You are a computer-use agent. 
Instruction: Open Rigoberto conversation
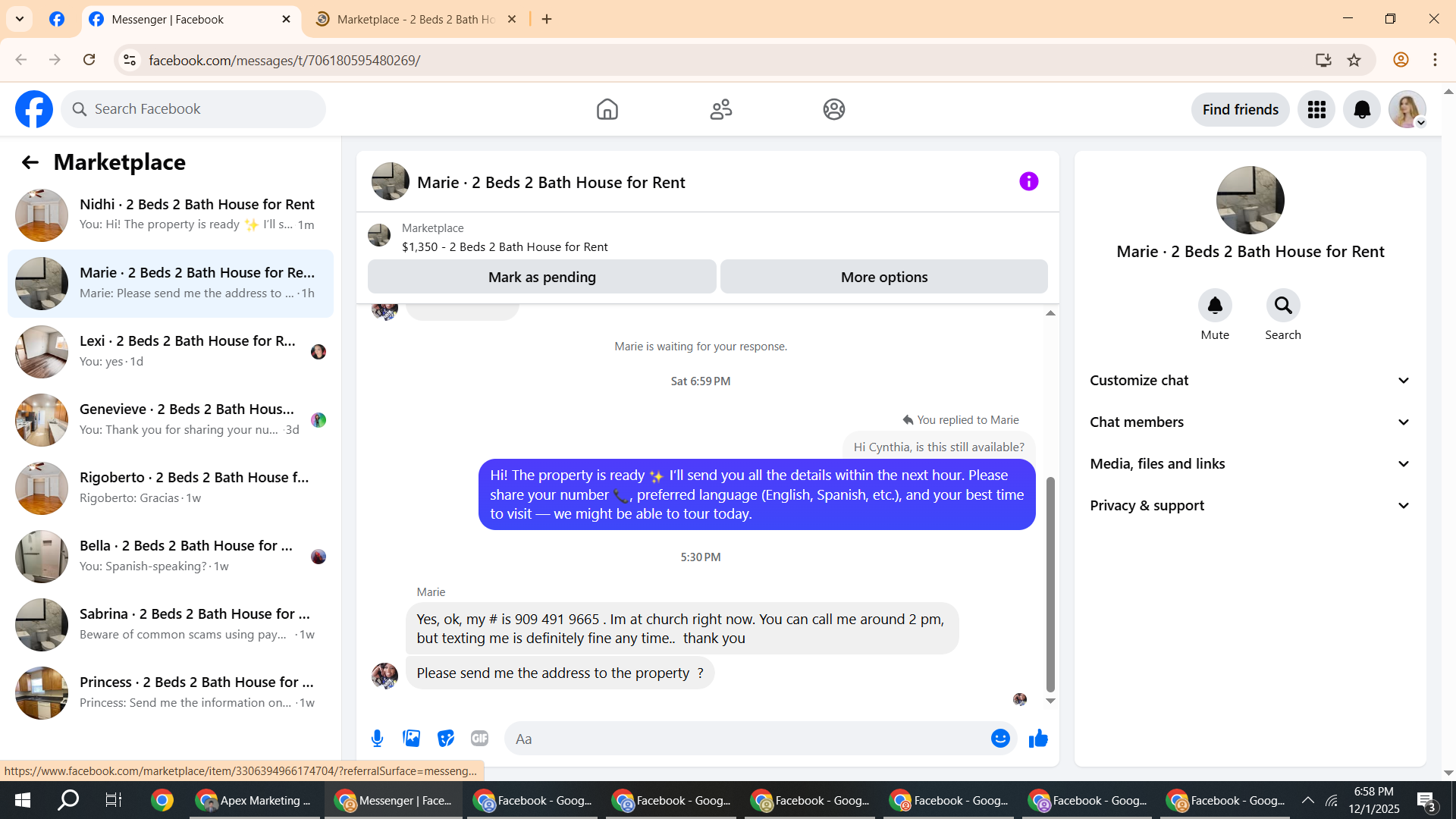coord(171,488)
